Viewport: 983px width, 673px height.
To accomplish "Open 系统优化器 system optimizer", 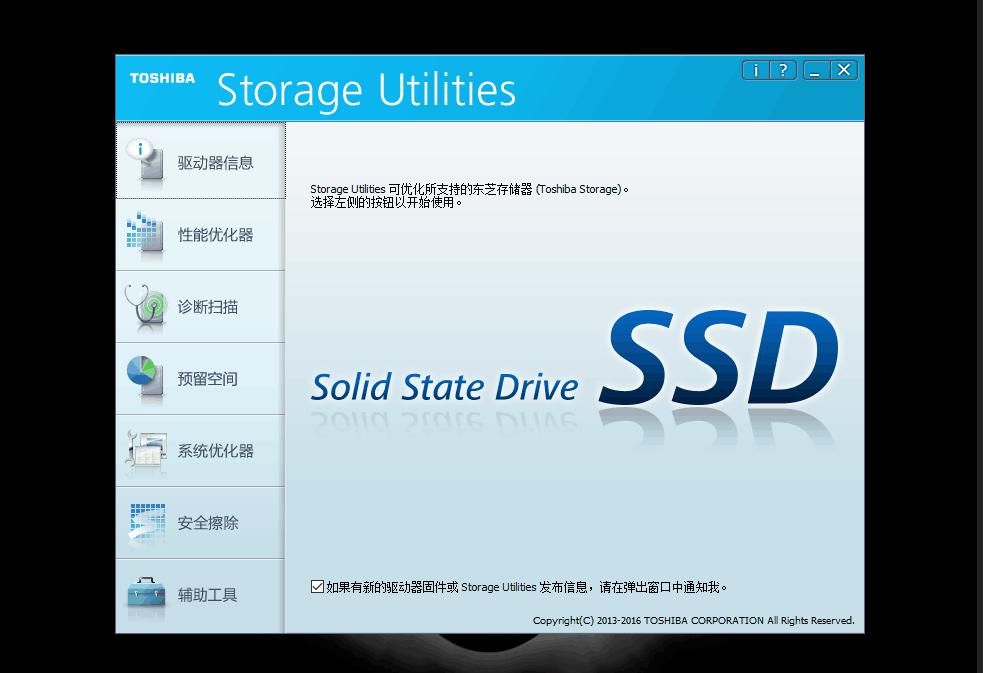I will tap(201, 451).
